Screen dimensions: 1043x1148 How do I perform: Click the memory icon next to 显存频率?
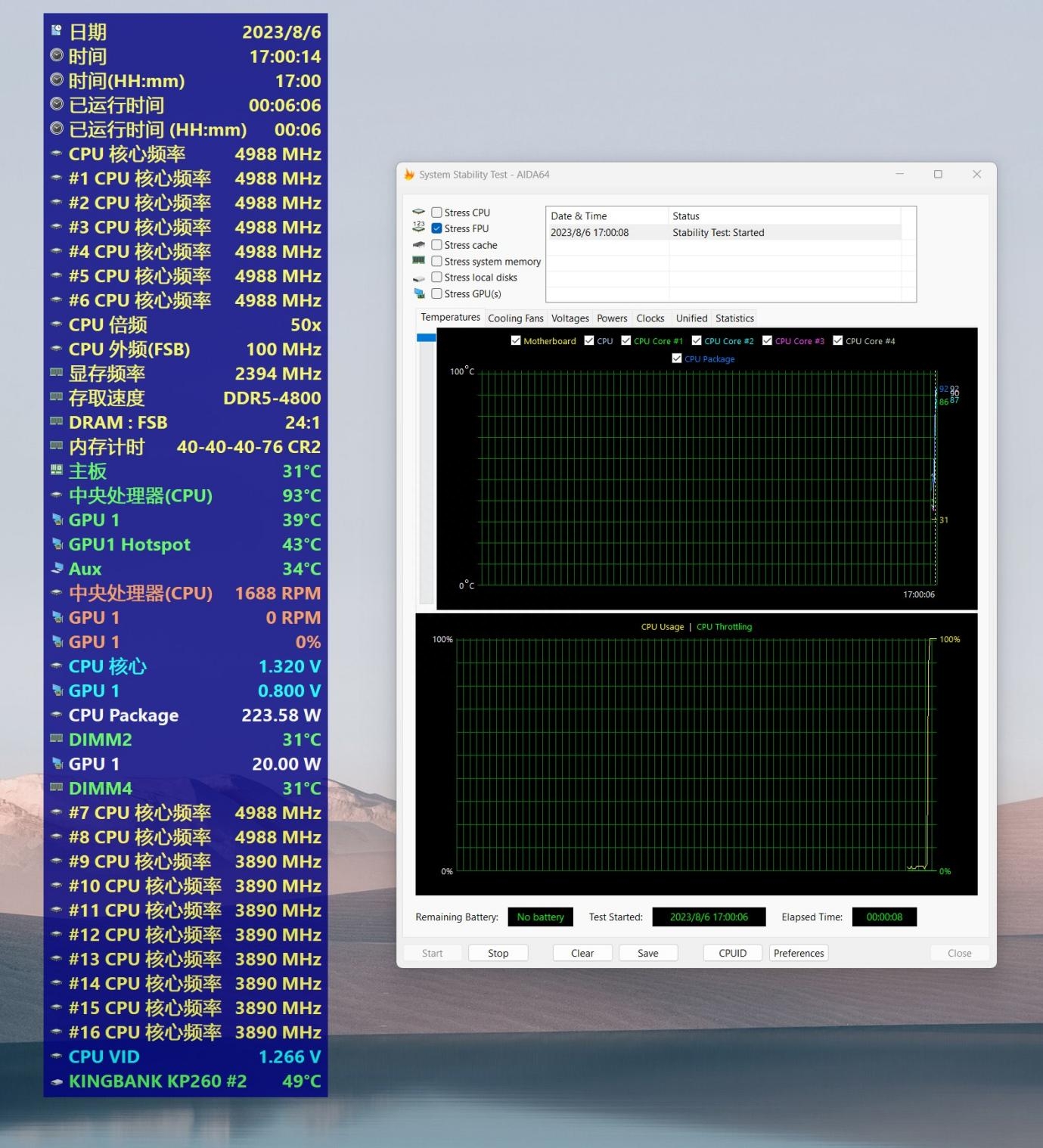[56, 372]
